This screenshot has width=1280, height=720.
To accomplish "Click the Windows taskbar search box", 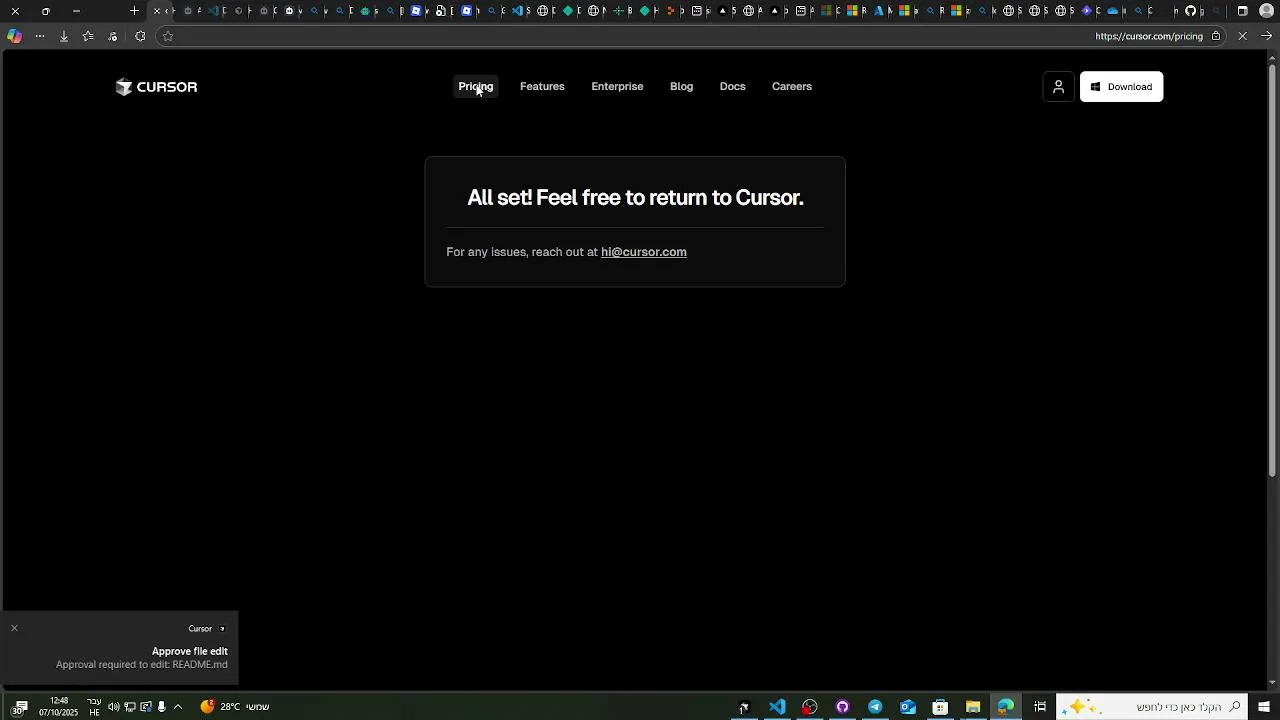I will (1152, 707).
